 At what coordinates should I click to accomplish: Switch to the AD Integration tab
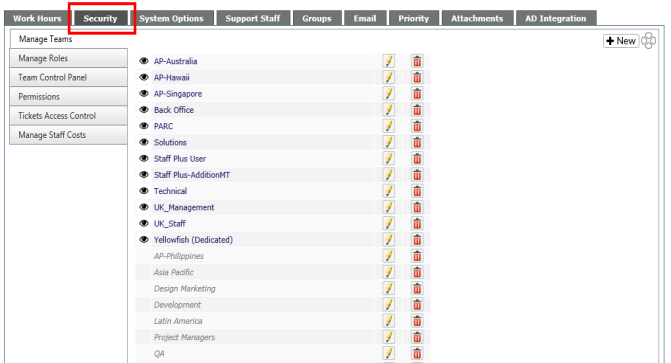coord(555,18)
